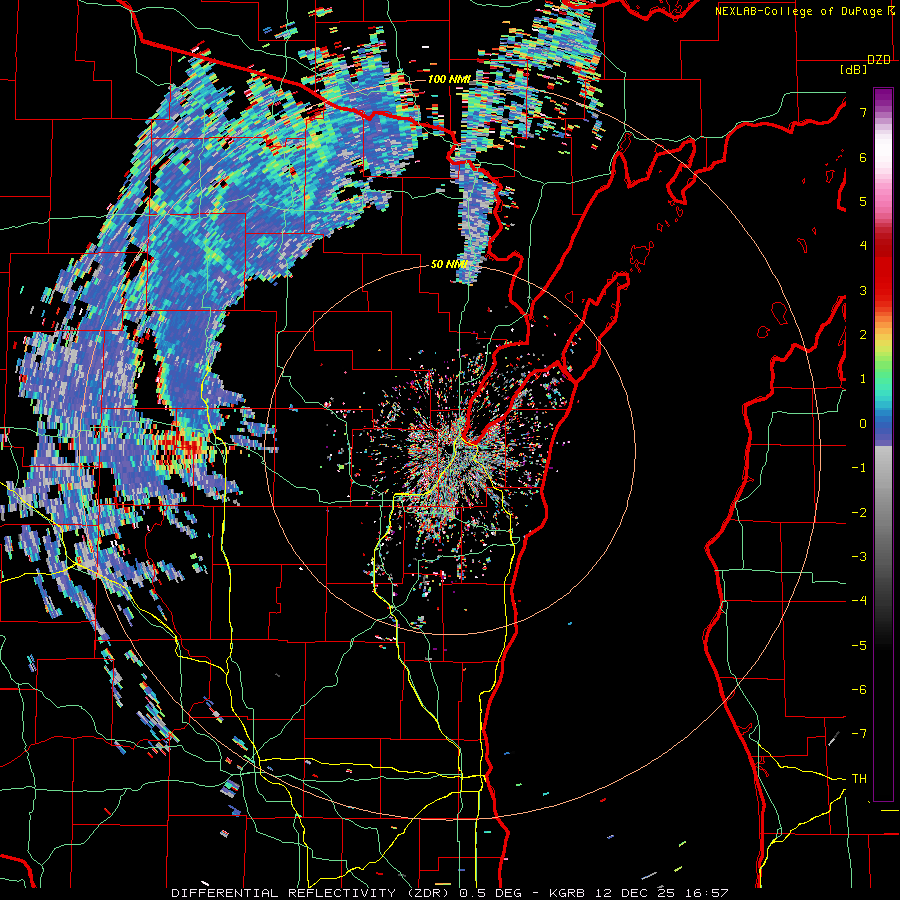Select the "16:57" time stamp
Image resolution: width=900 pixels, height=900 pixels.
705,893
